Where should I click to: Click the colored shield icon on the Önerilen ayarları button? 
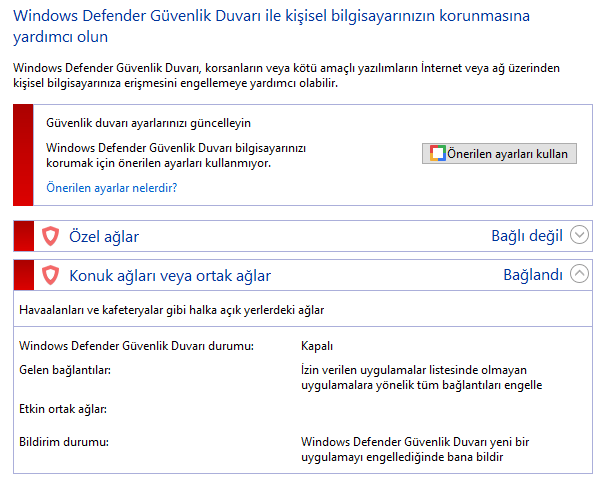[x=437, y=153]
